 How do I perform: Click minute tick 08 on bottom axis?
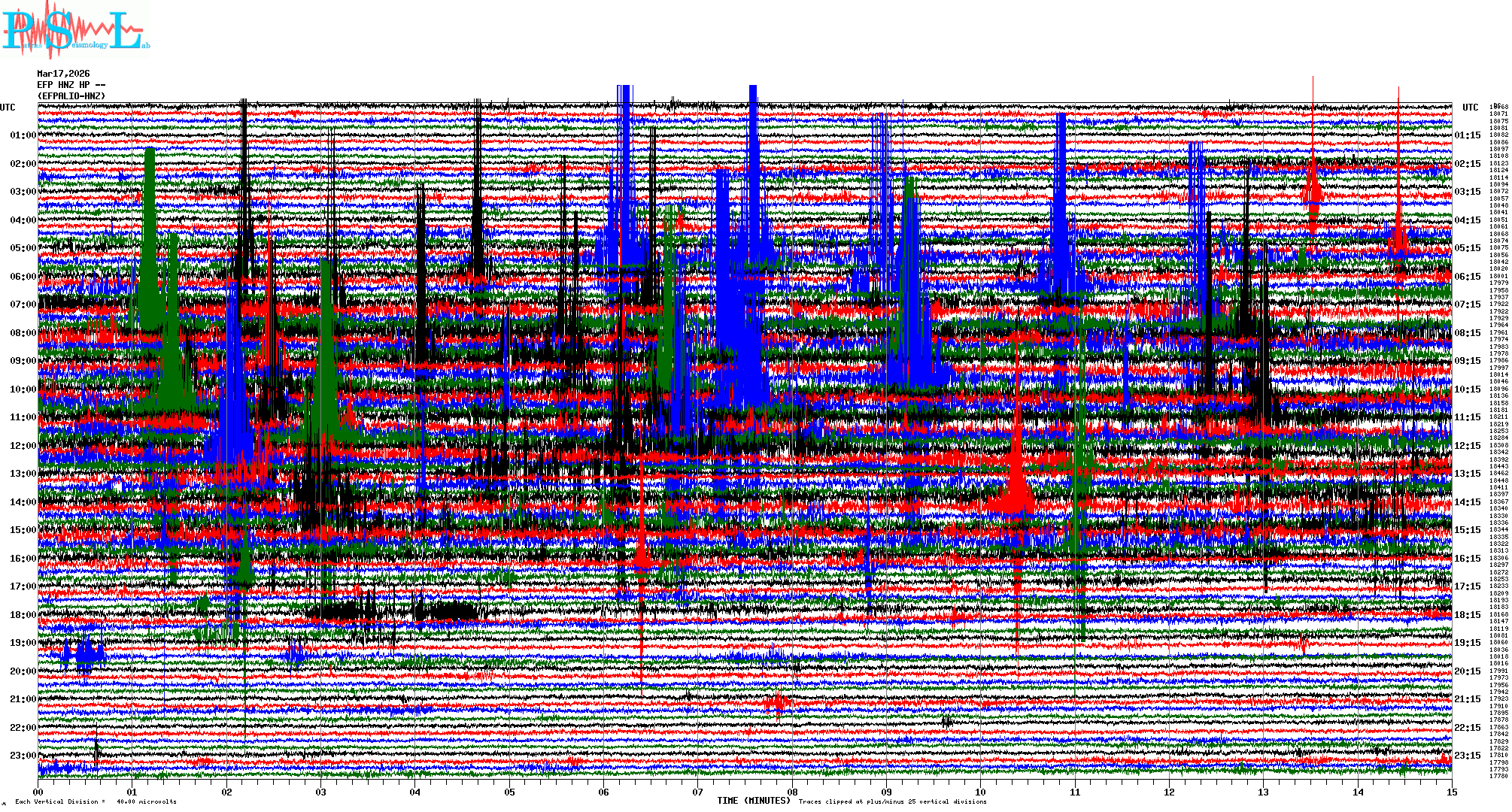792,792
